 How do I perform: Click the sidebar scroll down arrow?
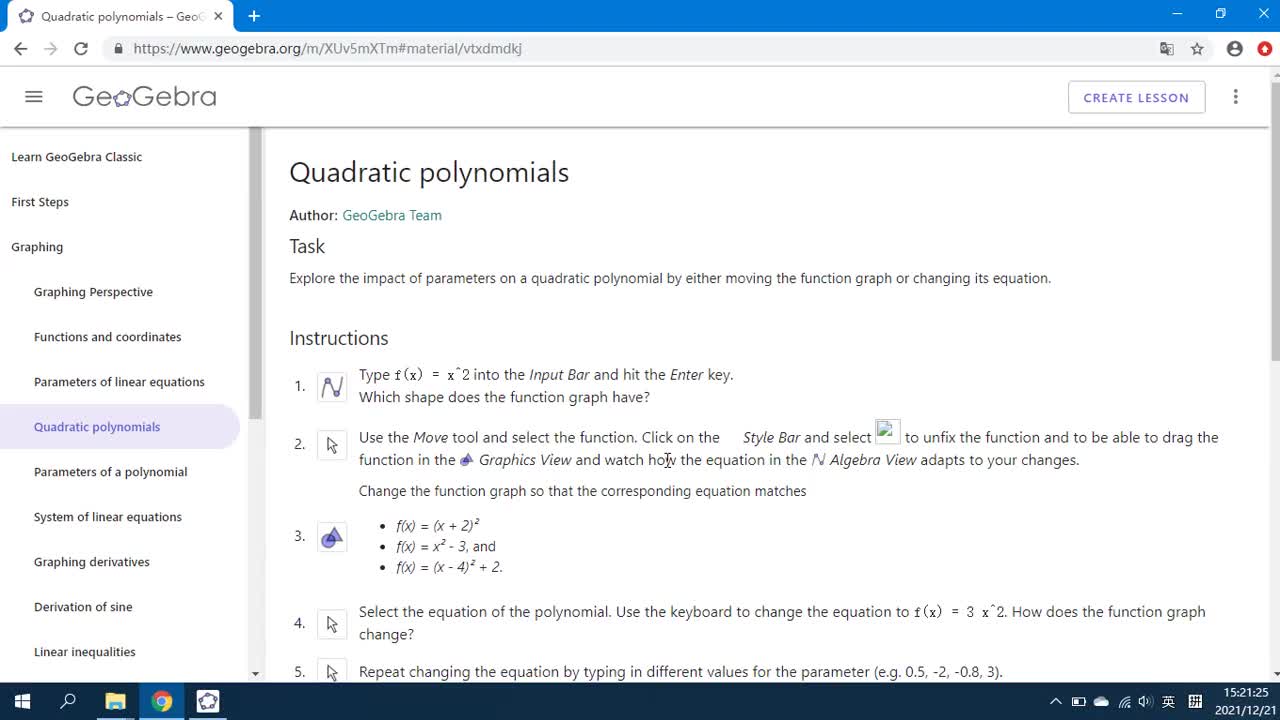255,674
